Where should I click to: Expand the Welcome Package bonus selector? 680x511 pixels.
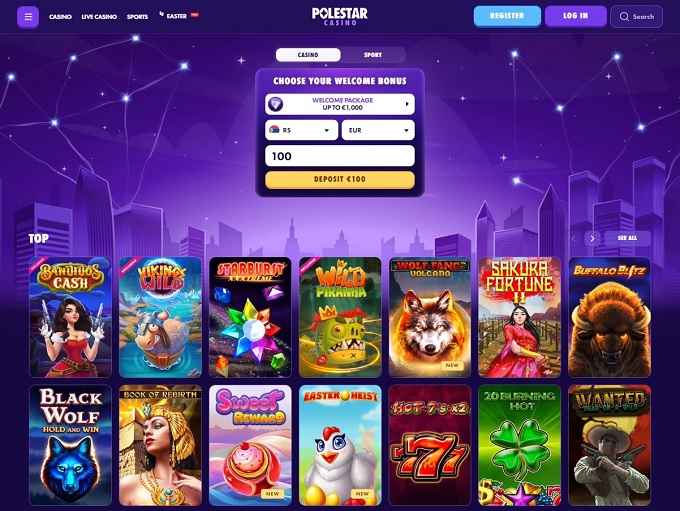(340, 104)
